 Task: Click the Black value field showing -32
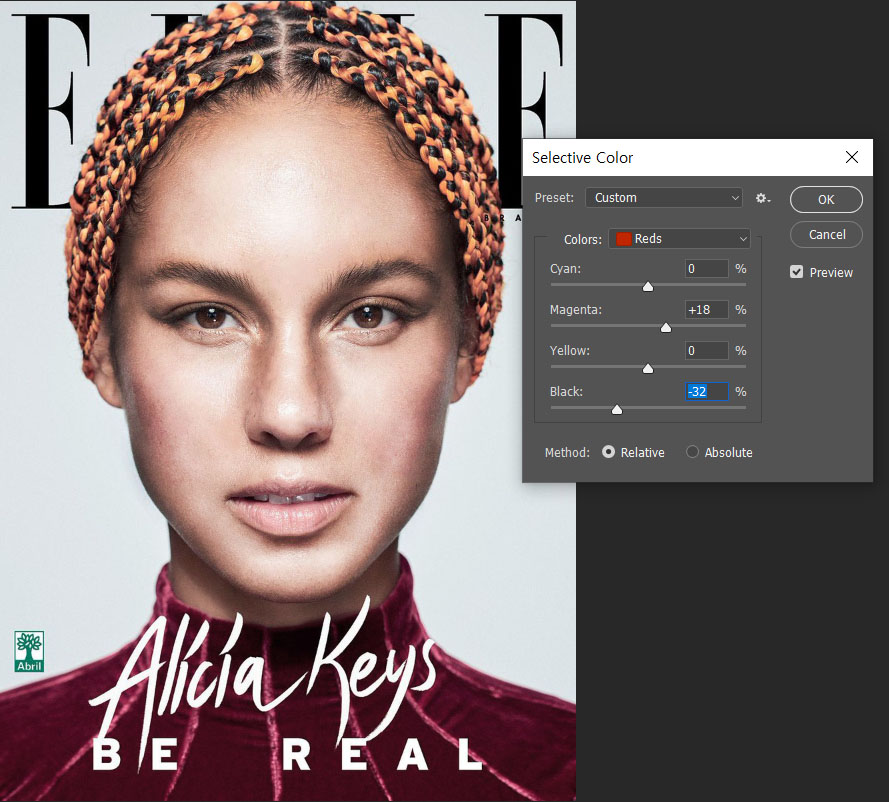706,391
